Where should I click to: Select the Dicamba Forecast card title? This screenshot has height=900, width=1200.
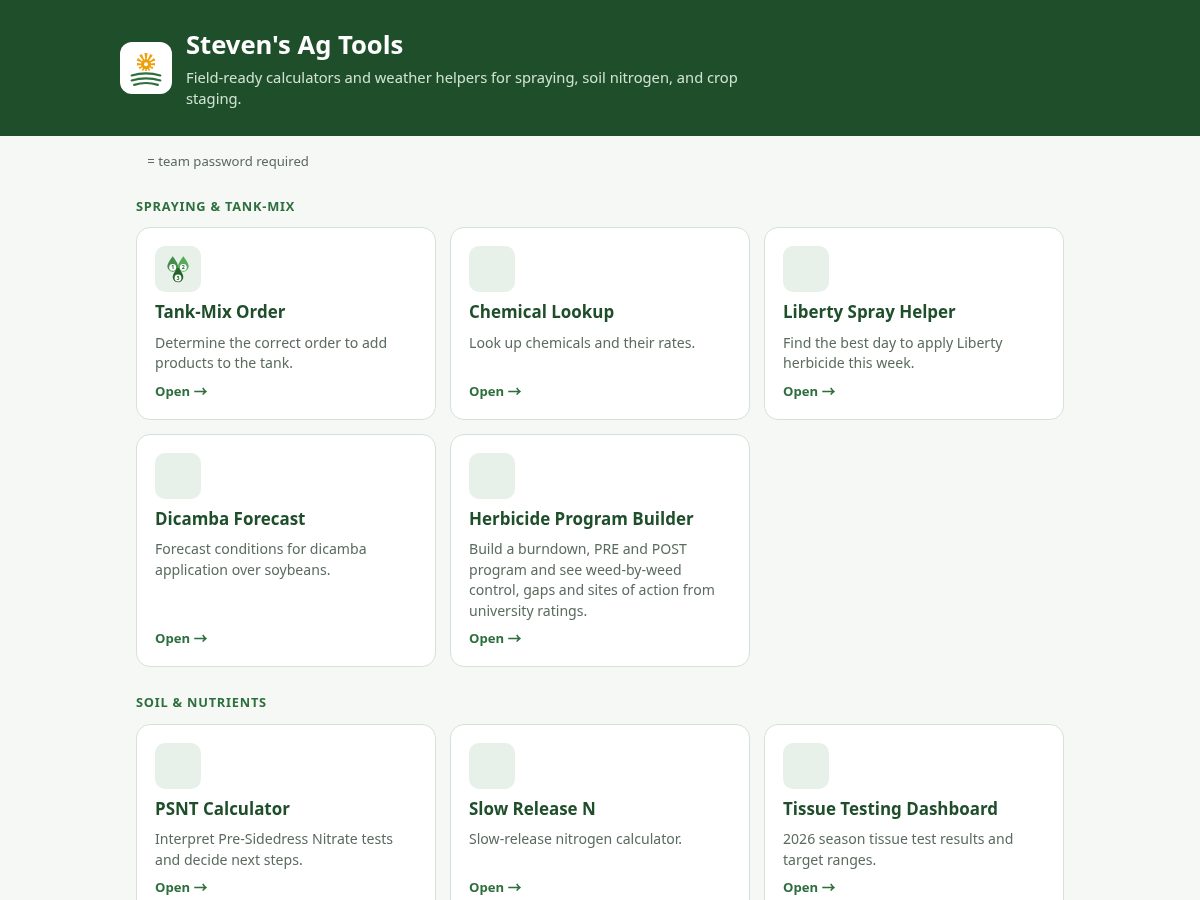tap(230, 519)
